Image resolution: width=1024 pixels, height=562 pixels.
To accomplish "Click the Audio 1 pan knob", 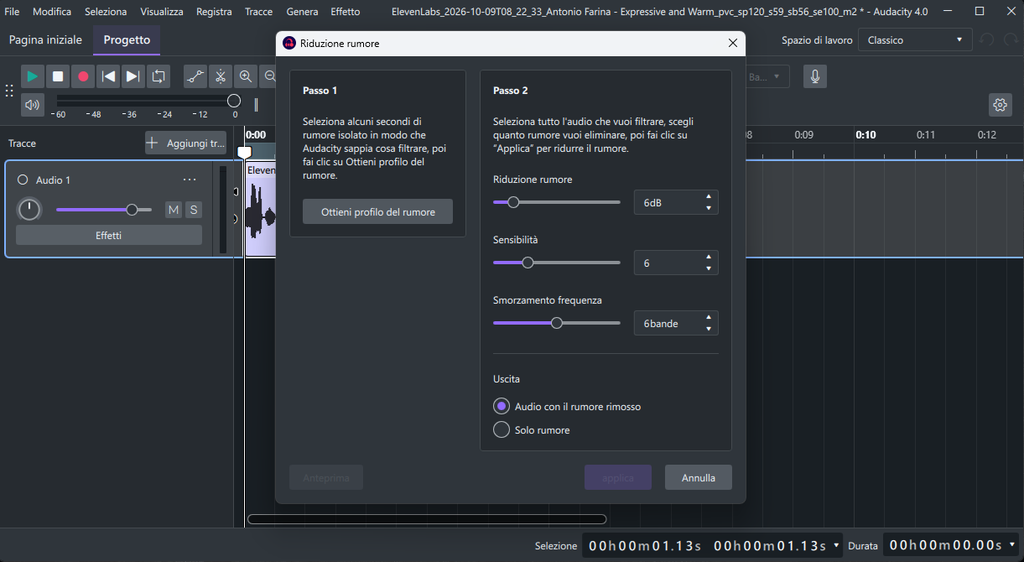I will 29,210.
